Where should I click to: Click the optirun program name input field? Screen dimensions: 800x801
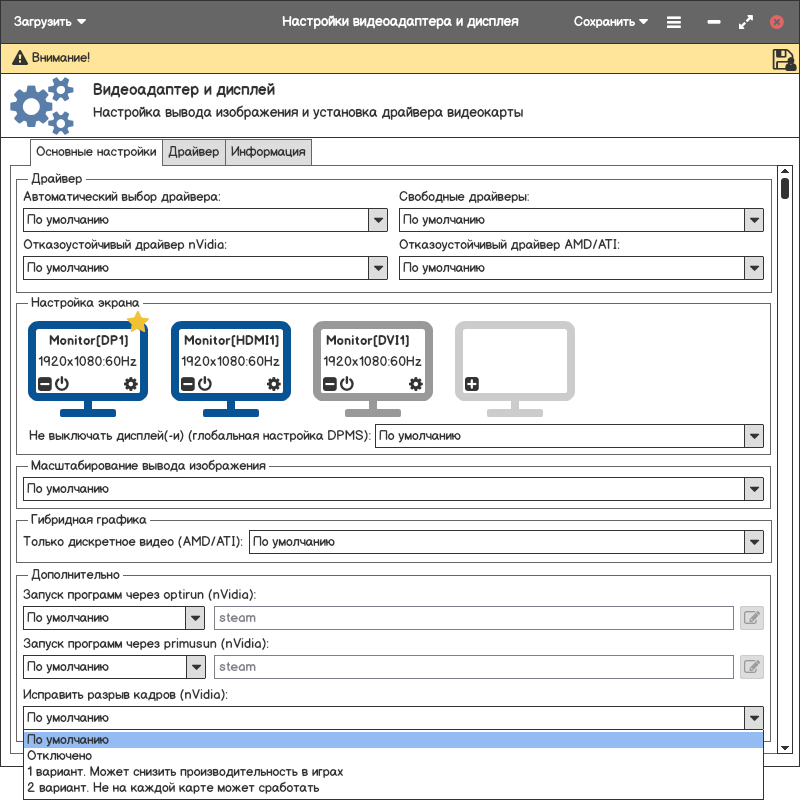pos(473,618)
